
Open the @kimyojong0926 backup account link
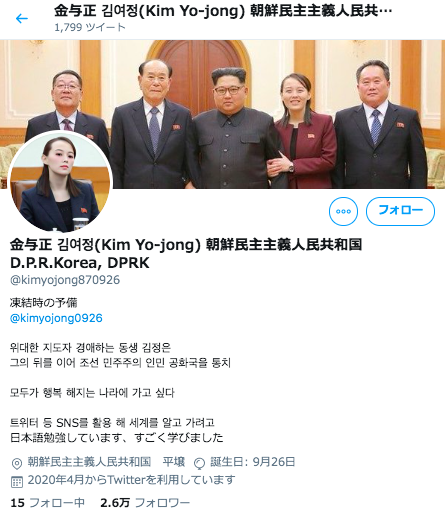point(56,318)
